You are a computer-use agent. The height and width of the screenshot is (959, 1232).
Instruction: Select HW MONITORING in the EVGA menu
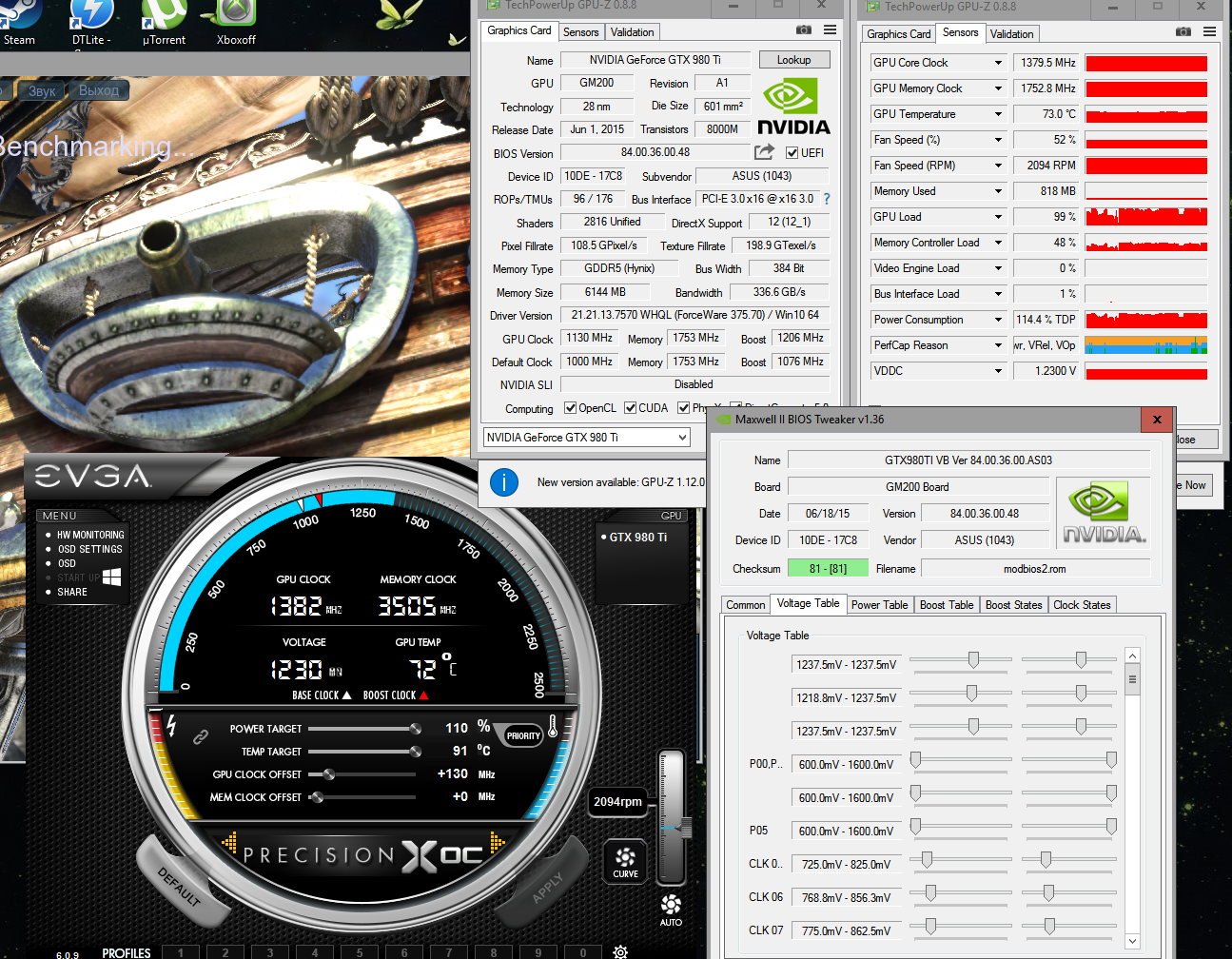pos(90,535)
